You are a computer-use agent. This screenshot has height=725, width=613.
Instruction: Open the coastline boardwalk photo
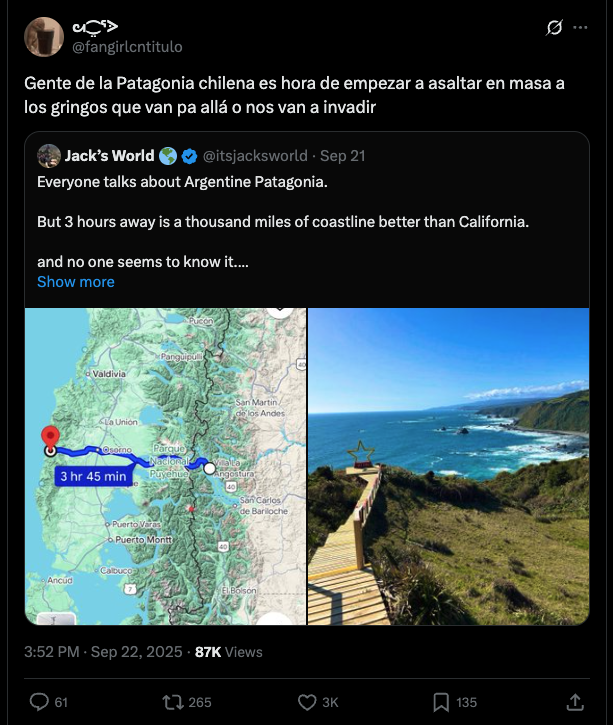[448, 467]
